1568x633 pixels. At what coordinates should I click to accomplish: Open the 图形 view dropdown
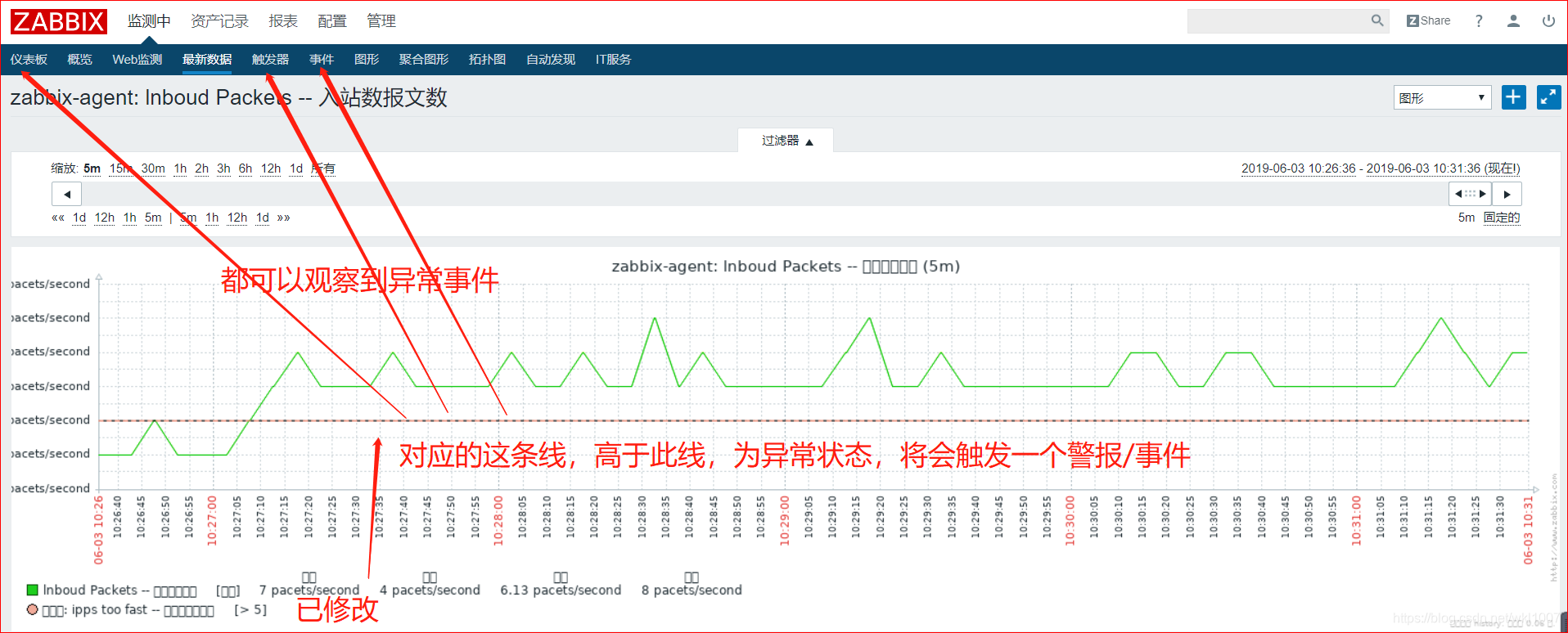[x=1442, y=98]
